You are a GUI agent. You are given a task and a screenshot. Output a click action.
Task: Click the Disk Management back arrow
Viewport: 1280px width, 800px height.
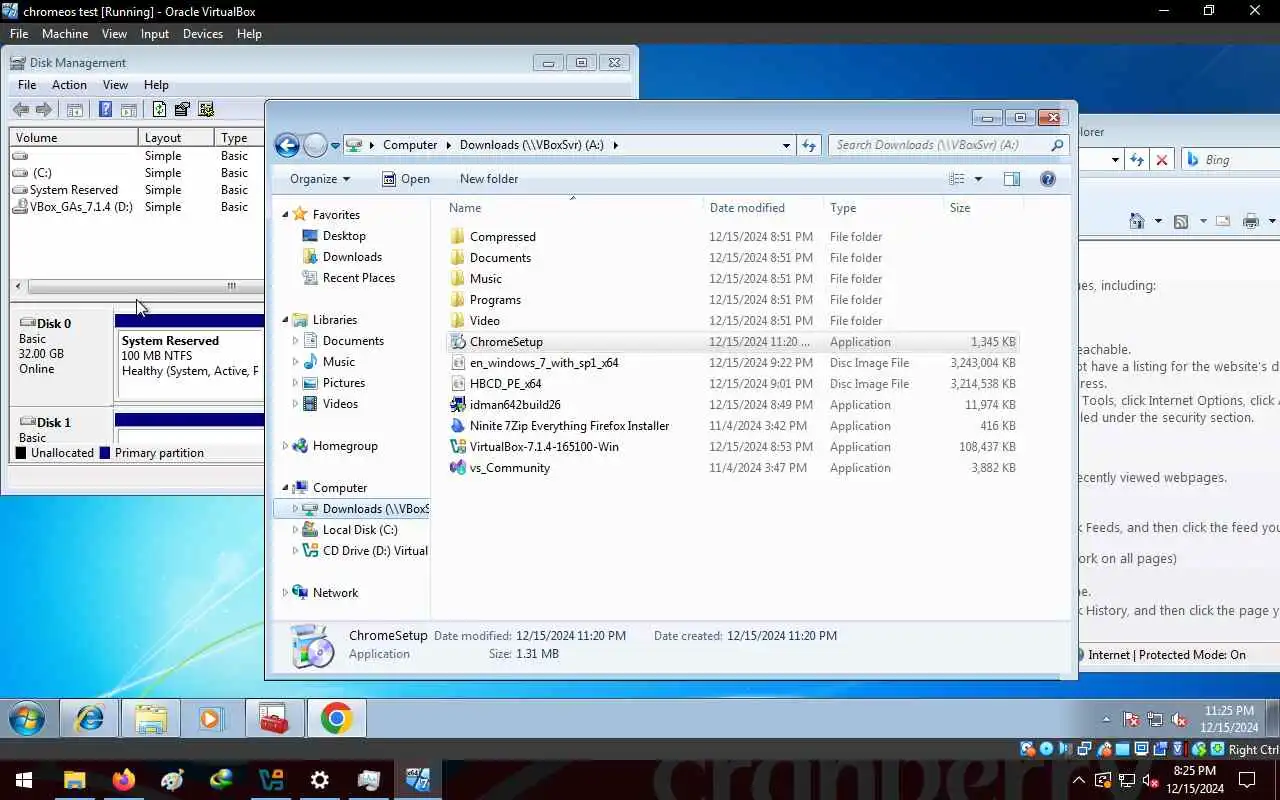pos(21,110)
